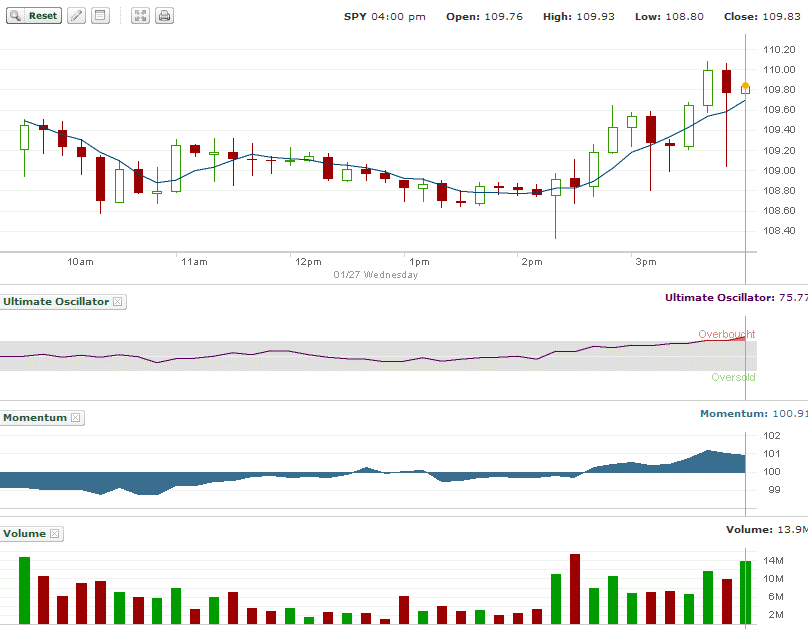
Task: Click the 'Close: 109.83' value
Action: (x=762, y=16)
